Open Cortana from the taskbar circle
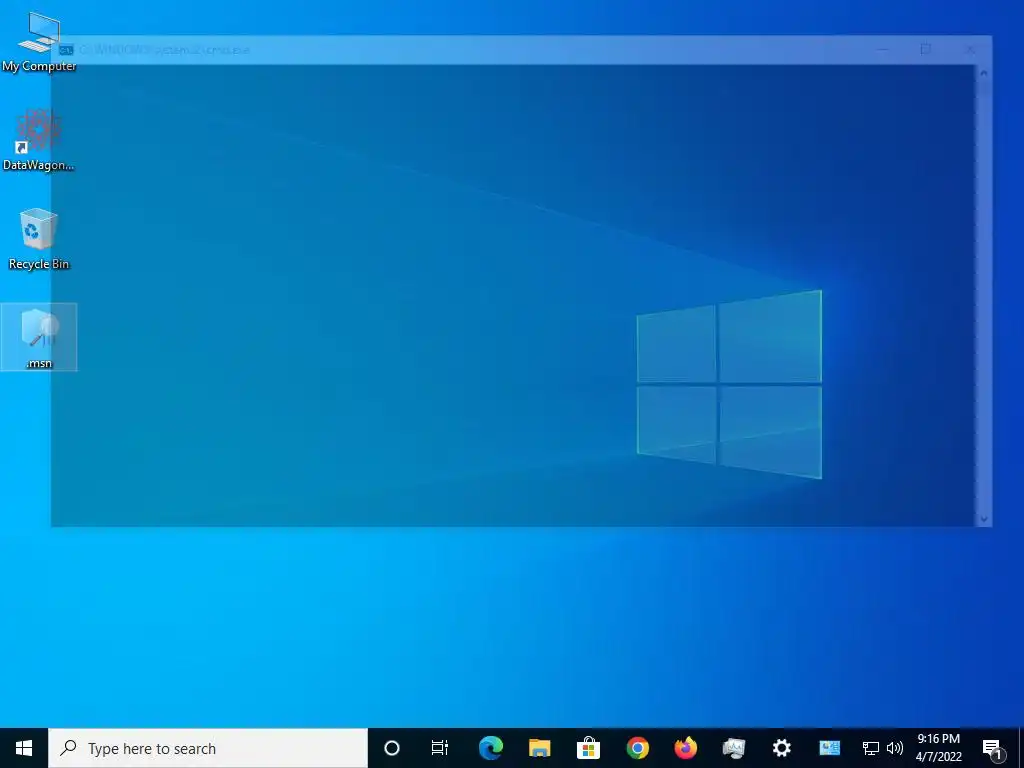The image size is (1024, 768). coord(392,748)
